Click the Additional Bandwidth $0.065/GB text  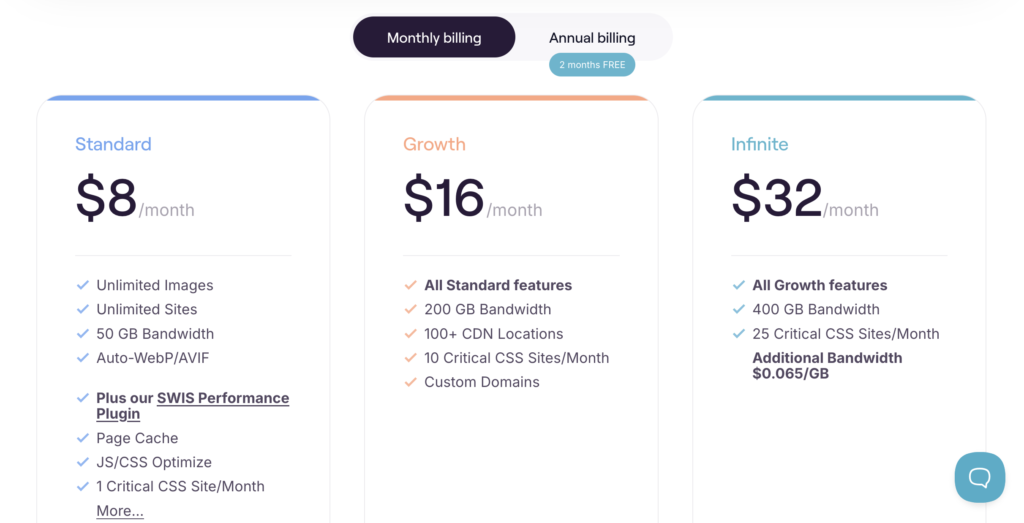click(827, 366)
